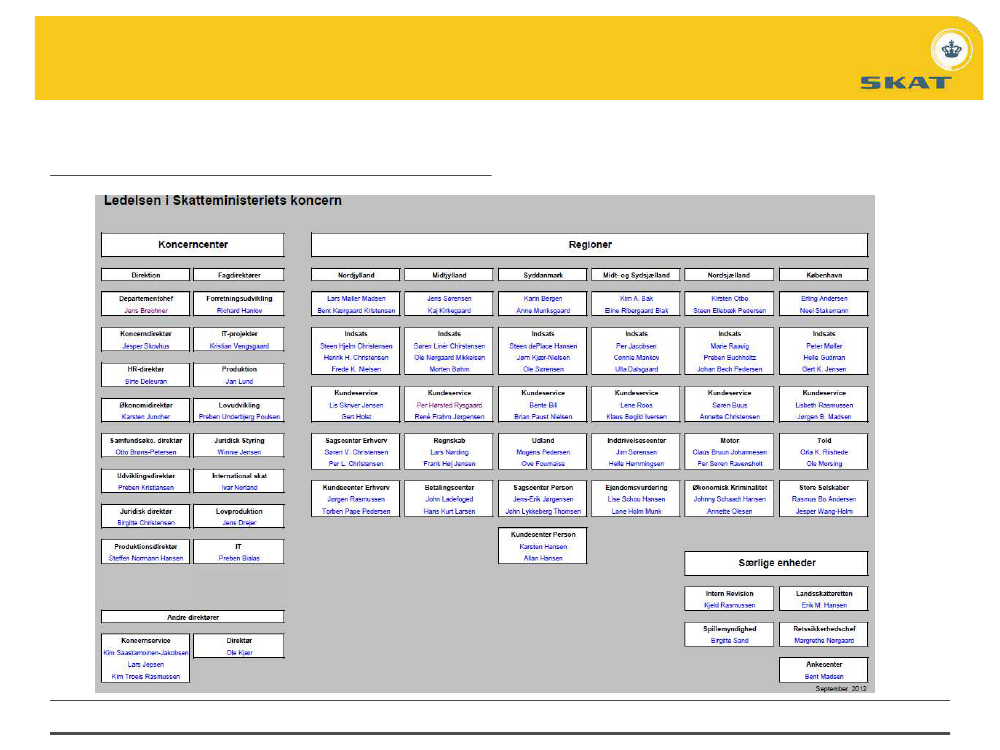The width and height of the screenshot is (1000, 750).
Task: Click the Produktionsdirektør role label
Action: tap(145, 547)
